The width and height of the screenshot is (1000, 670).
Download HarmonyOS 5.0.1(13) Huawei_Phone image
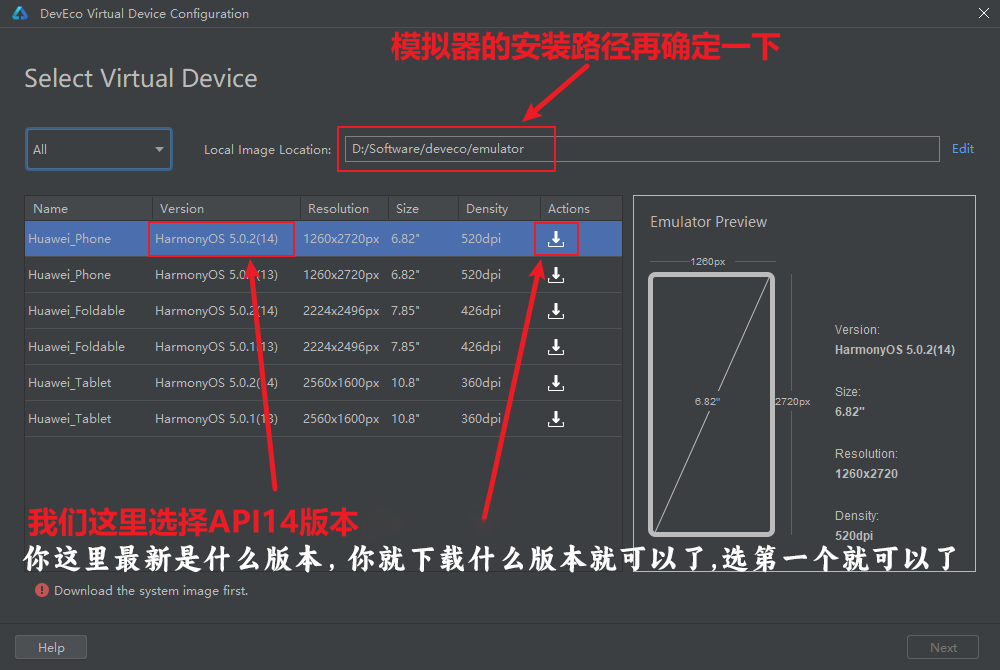coord(556,275)
